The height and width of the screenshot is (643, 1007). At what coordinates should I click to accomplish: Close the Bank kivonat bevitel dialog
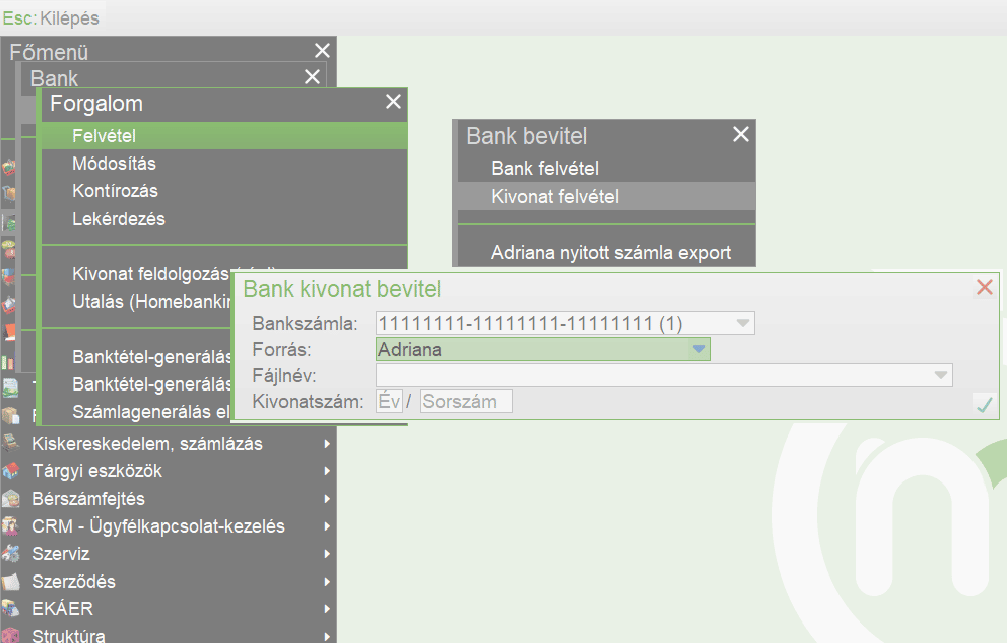[985, 287]
